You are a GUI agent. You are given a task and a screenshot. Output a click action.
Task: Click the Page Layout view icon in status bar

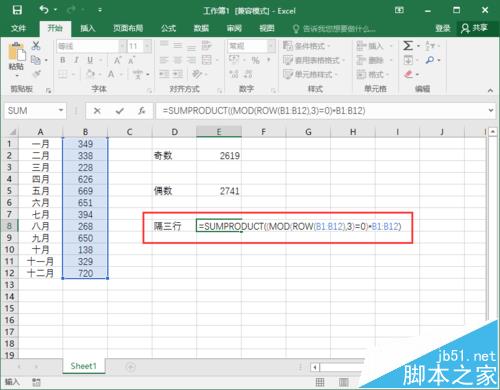coord(344,382)
